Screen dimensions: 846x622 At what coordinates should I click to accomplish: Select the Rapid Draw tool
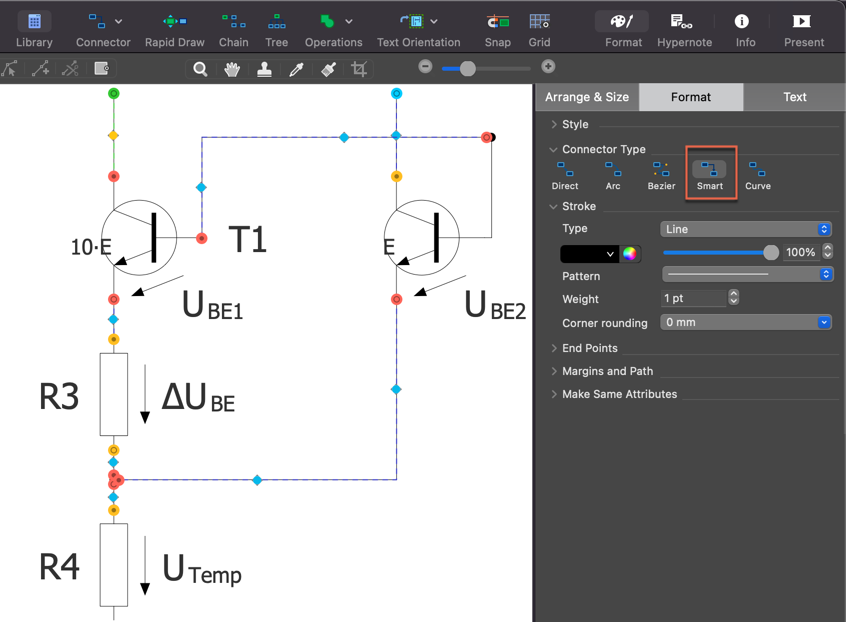click(174, 29)
